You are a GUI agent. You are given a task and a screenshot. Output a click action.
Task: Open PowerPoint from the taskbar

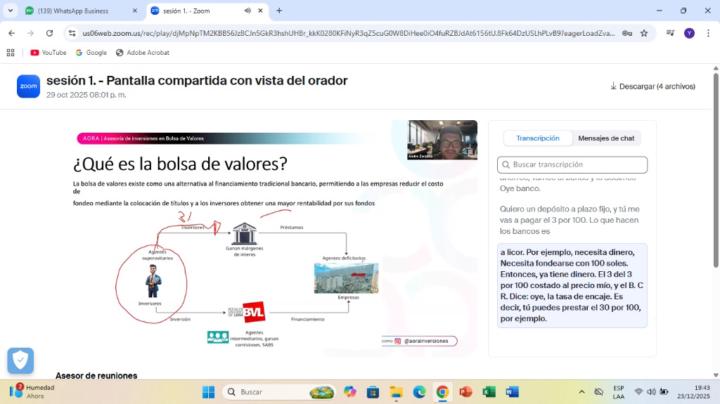click(466, 392)
